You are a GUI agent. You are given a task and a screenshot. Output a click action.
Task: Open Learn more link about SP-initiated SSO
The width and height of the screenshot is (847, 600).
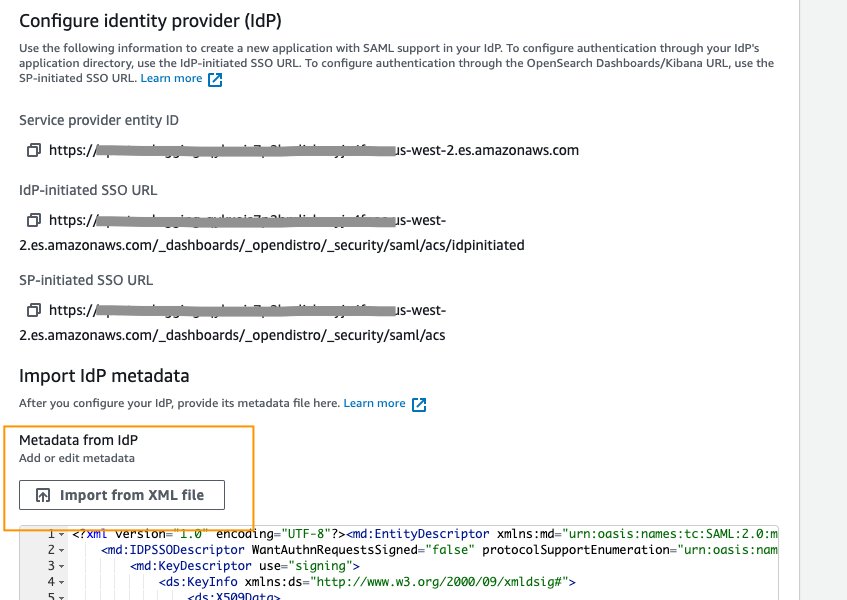171,79
